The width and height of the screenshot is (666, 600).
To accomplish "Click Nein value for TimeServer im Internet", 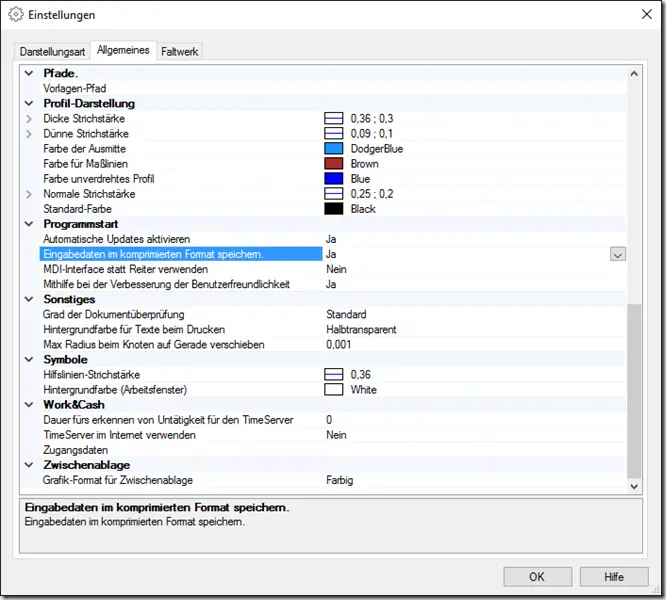I will [336, 435].
